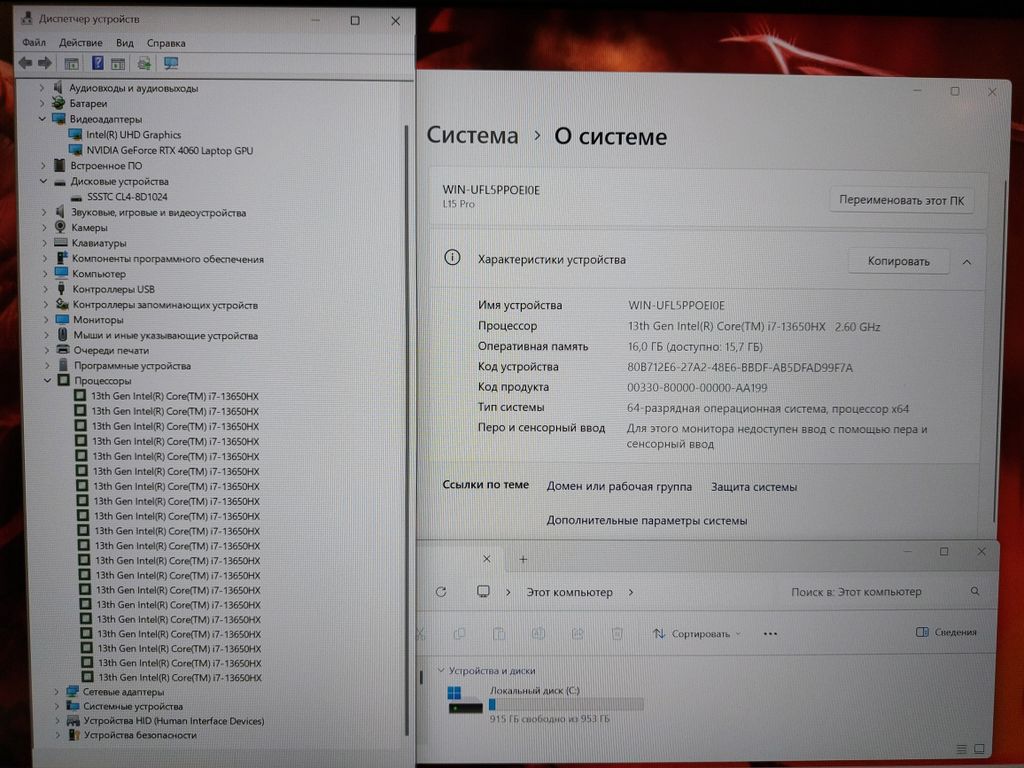Open the Действие menu
This screenshot has width=1024, height=768.
(x=80, y=43)
